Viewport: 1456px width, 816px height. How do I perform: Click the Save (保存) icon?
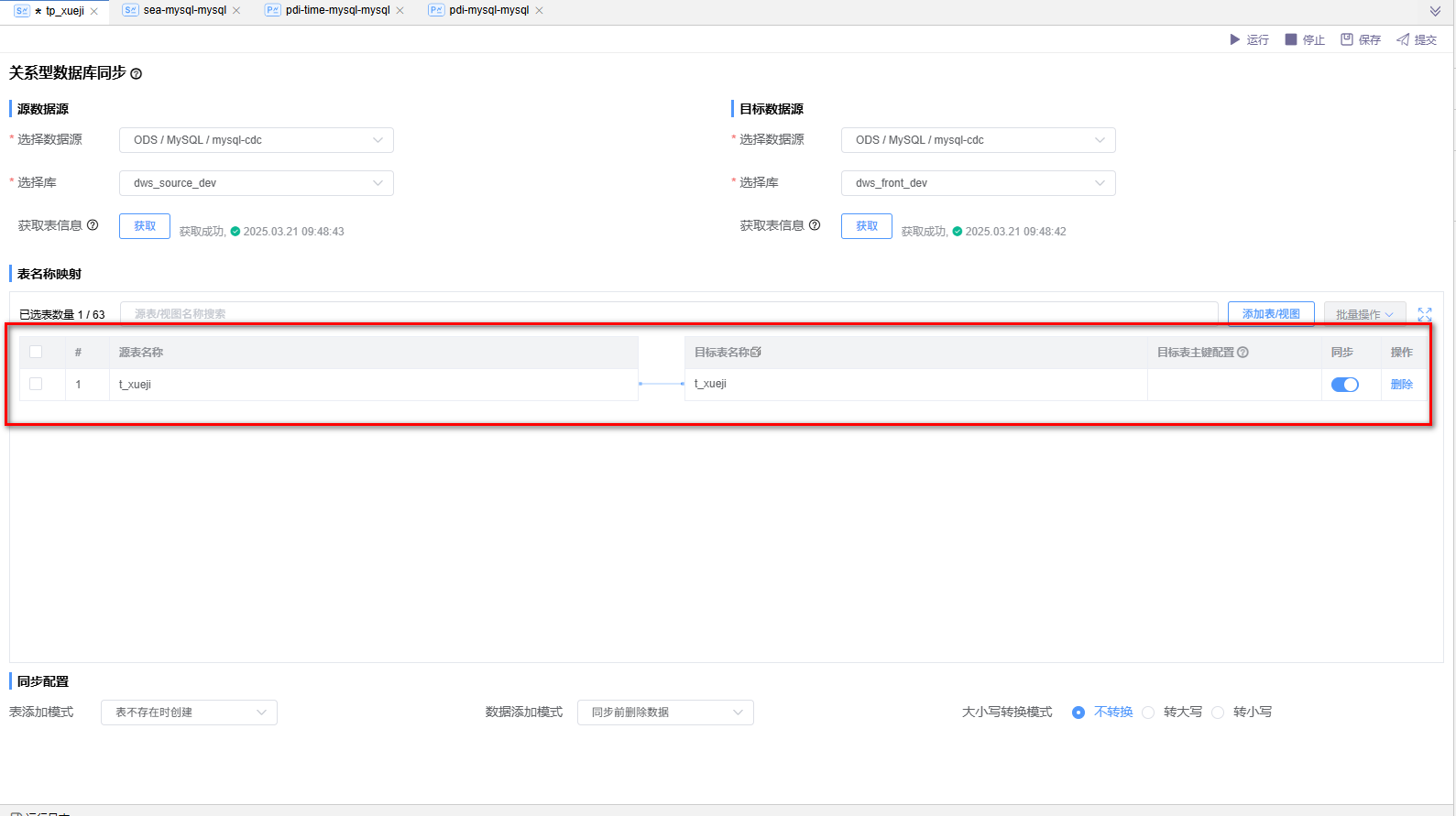1347,39
